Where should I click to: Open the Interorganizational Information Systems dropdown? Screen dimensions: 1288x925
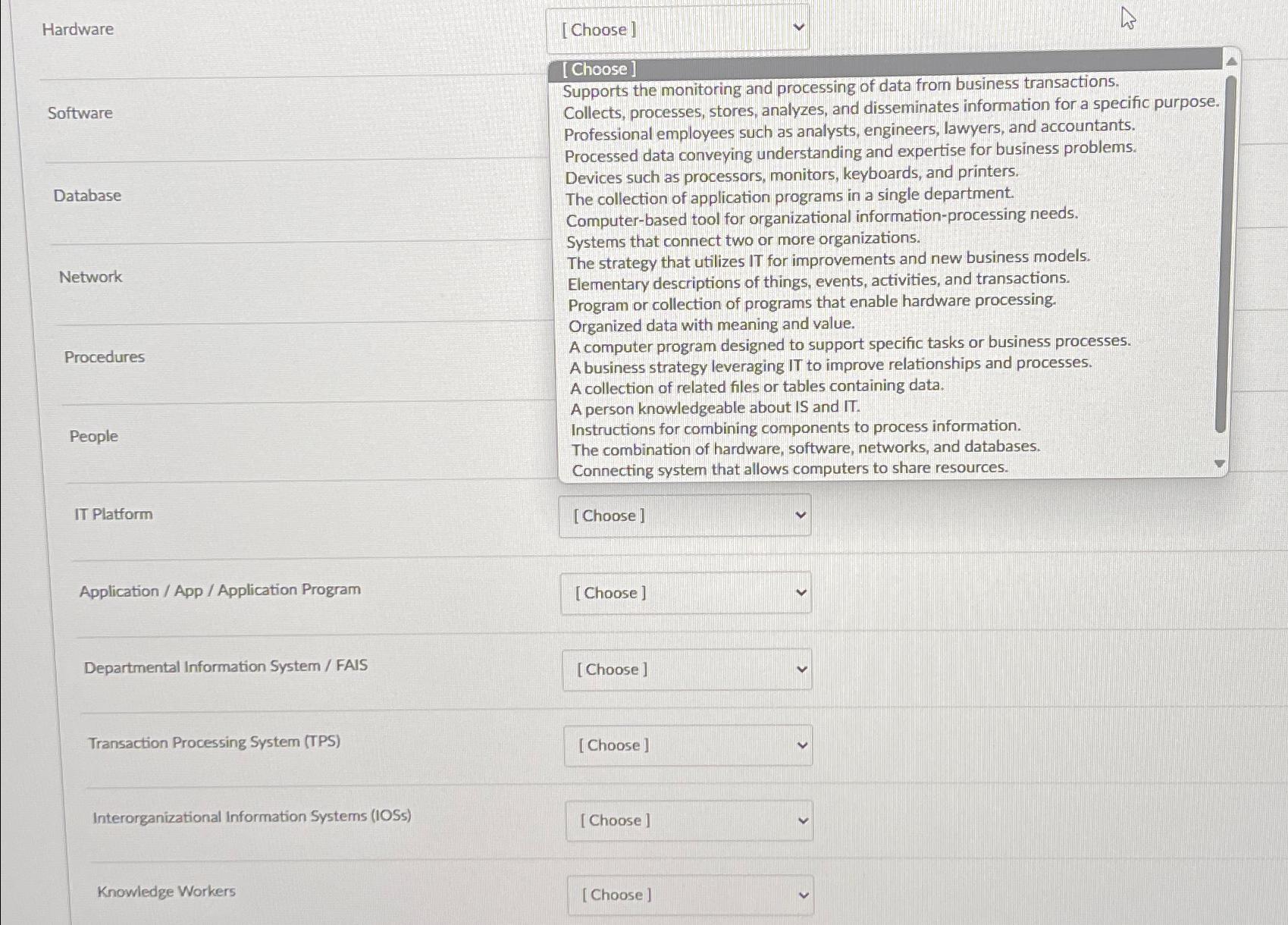[688, 820]
